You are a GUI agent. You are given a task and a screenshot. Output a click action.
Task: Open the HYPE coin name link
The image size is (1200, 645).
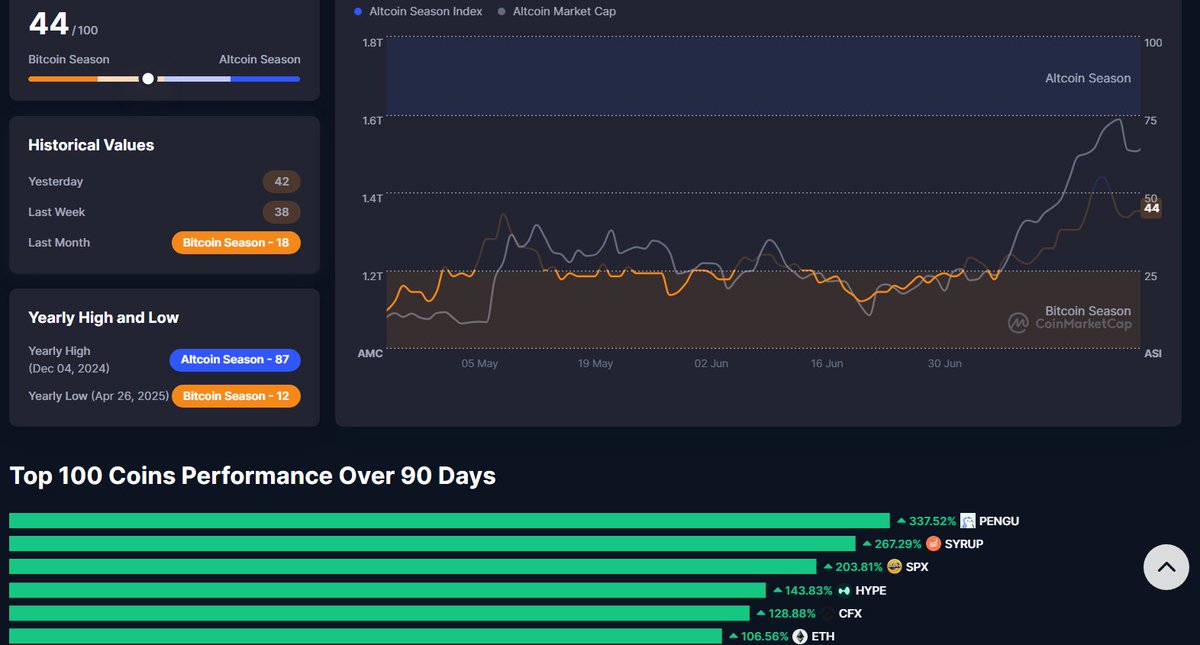point(871,590)
